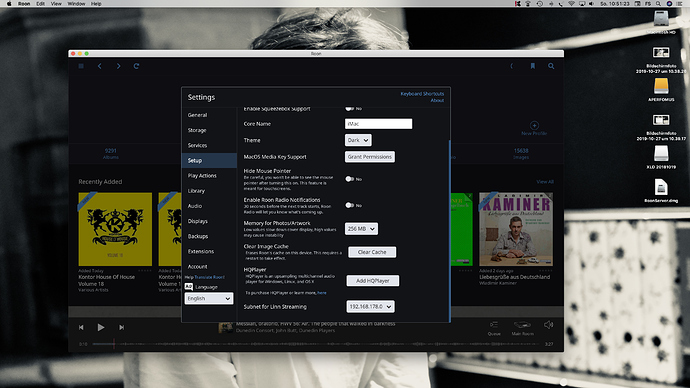Click in the Core Name text field
Viewport: 690px width, 388px height.
pyautogui.click(x=378, y=124)
